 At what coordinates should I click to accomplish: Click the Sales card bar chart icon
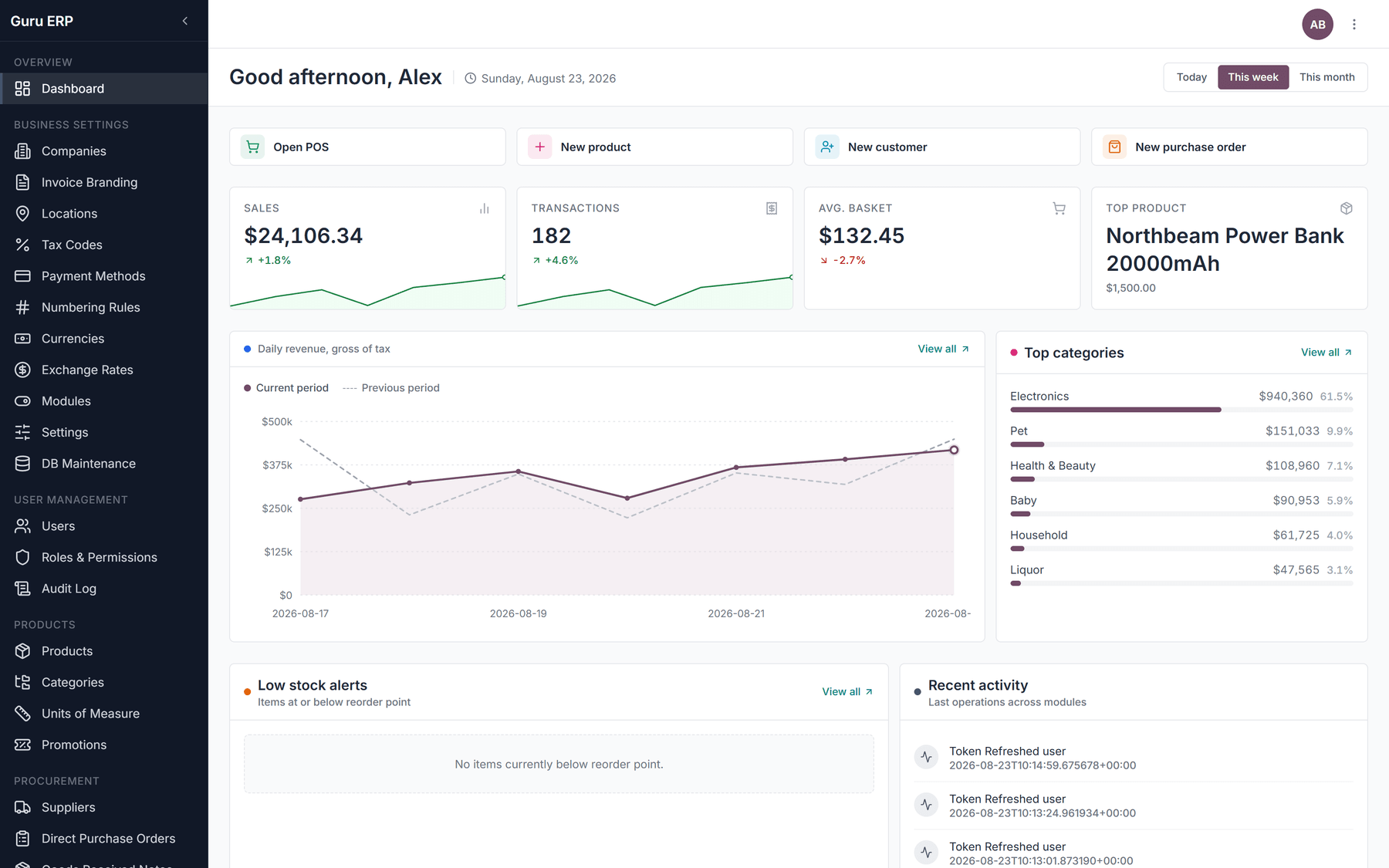pyautogui.click(x=485, y=208)
